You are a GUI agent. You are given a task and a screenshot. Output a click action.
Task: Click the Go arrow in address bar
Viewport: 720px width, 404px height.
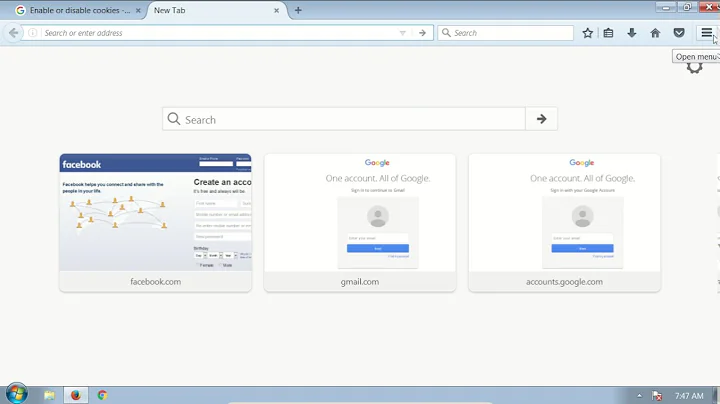point(422,33)
